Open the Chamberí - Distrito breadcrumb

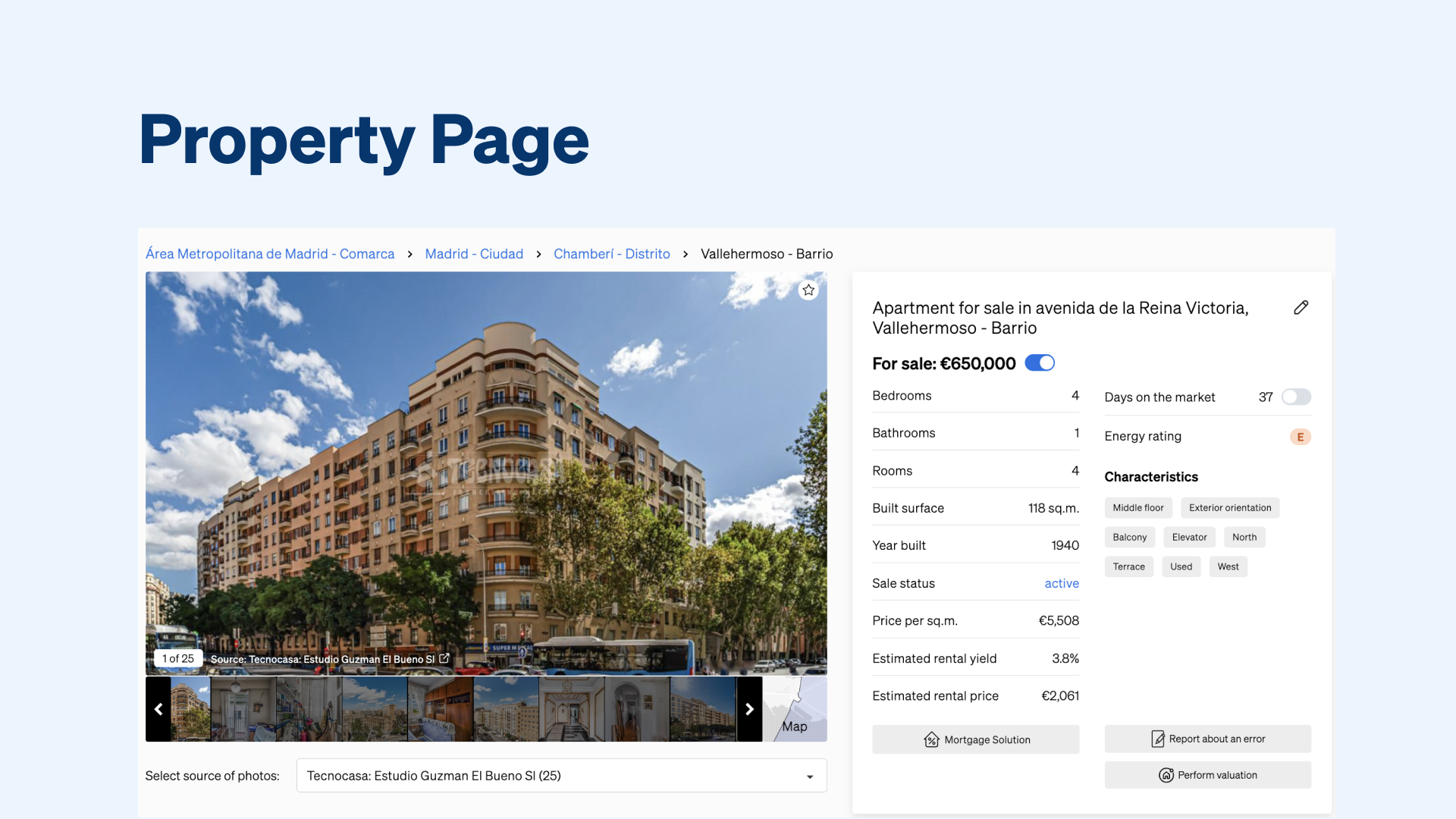pos(612,254)
